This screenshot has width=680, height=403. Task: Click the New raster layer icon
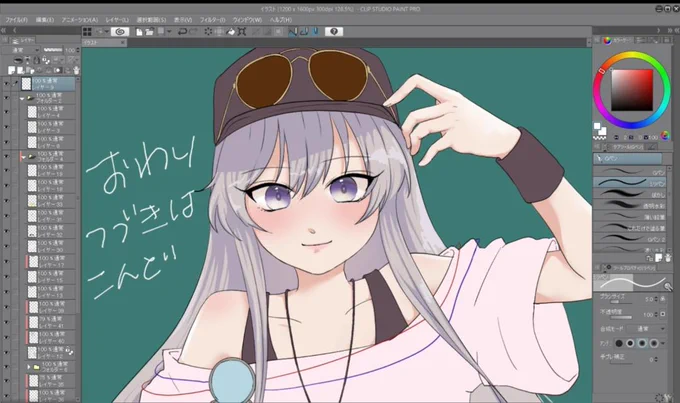11,70
